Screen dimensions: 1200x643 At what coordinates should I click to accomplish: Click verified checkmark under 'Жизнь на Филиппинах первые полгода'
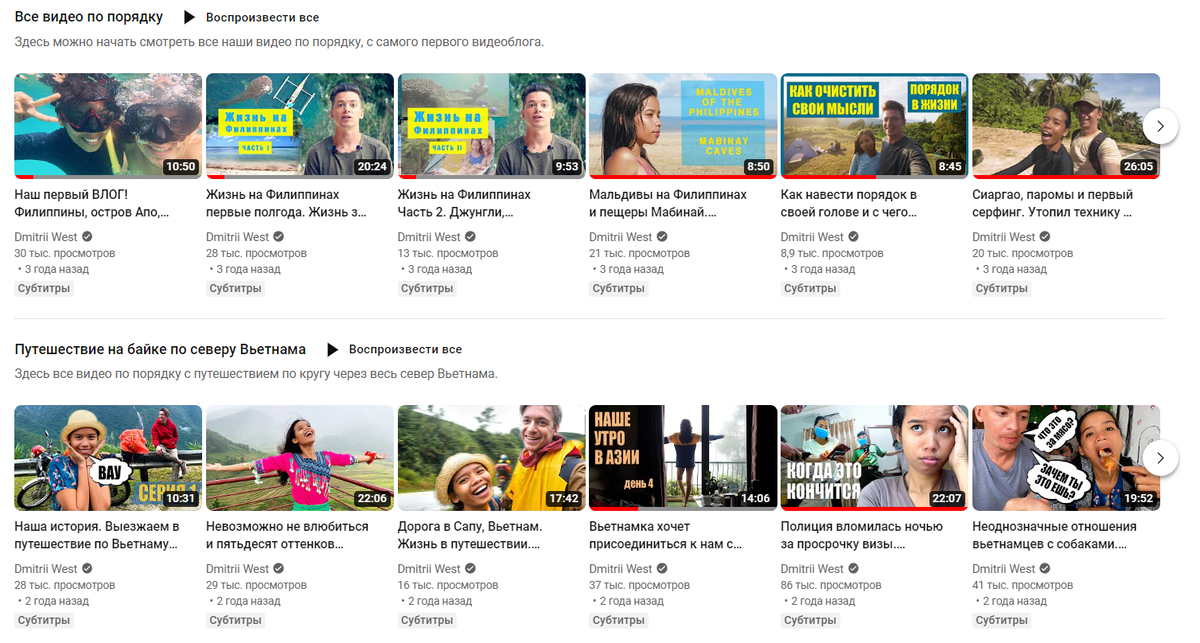click(279, 237)
